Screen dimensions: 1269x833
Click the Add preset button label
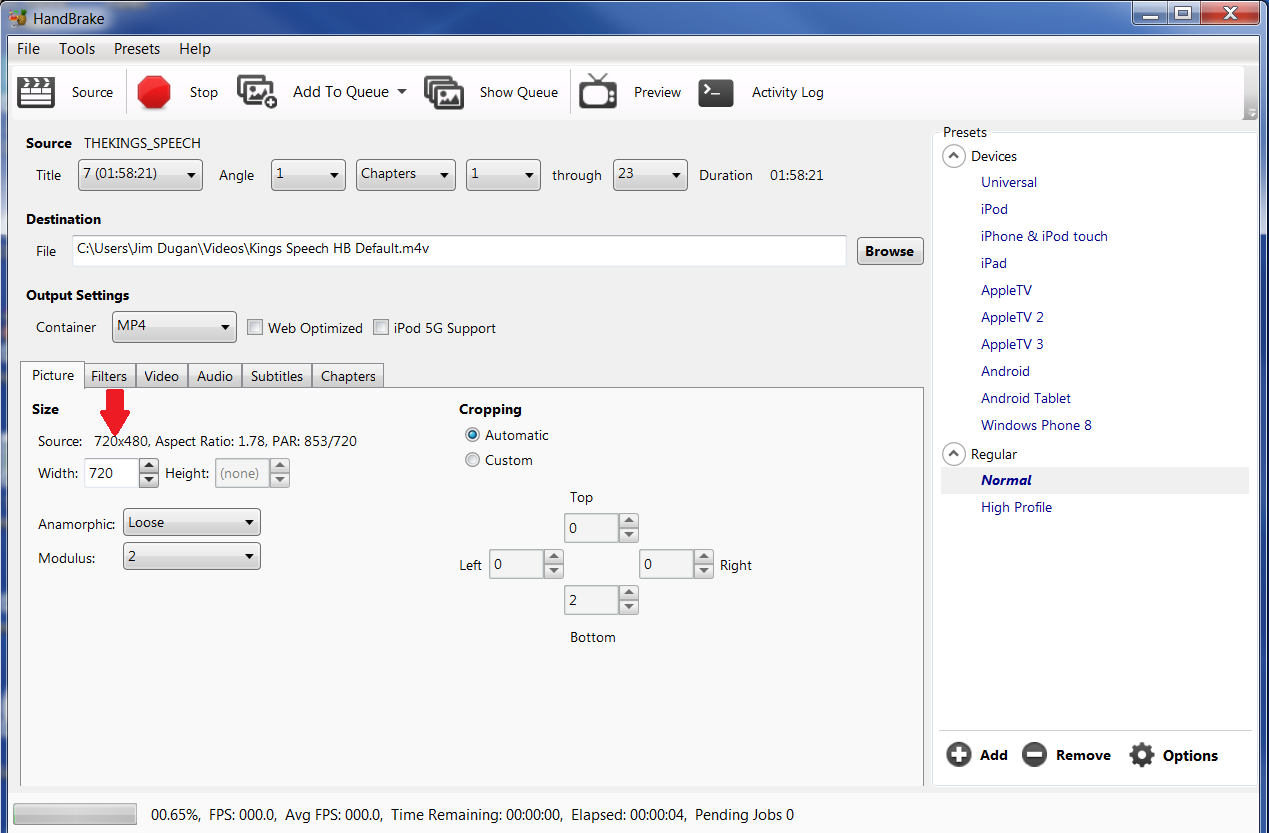point(994,755)
